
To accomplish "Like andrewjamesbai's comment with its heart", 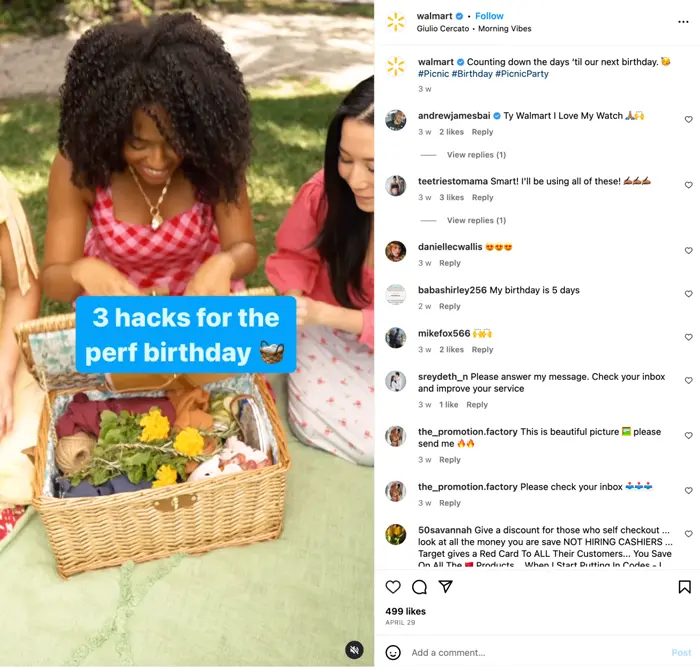I will coord(688,119).
